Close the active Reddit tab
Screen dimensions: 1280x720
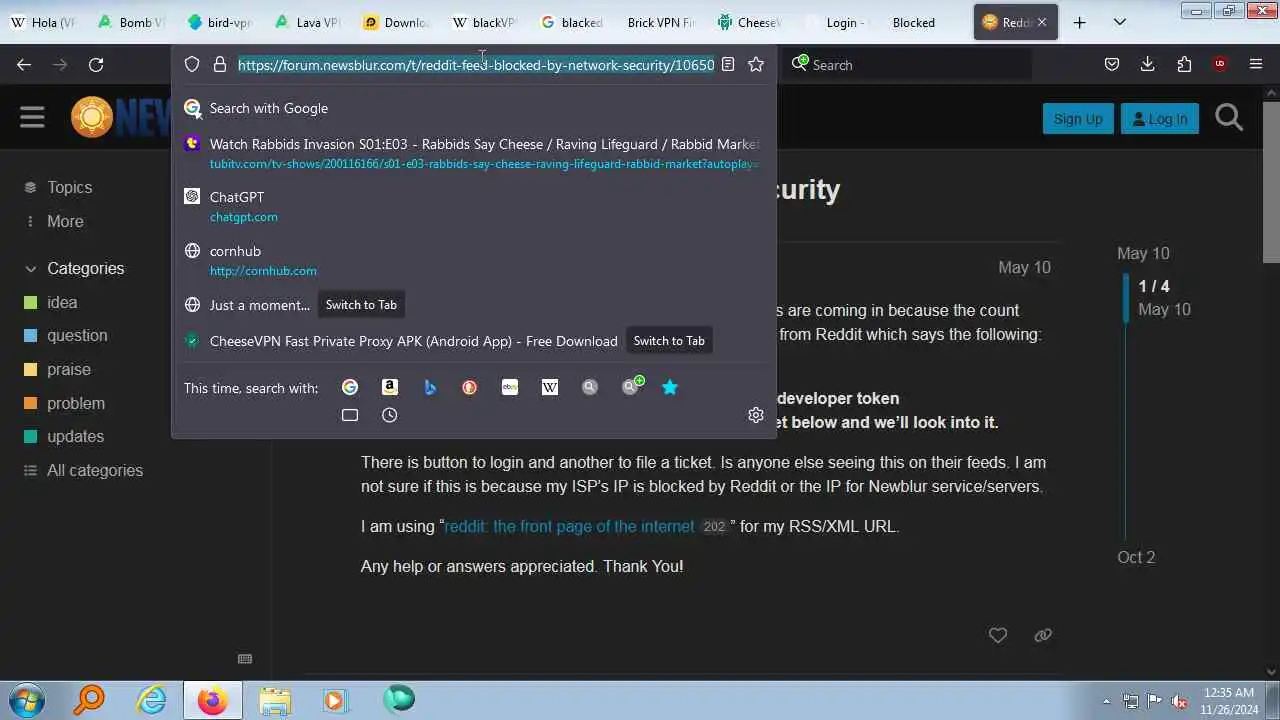coord(1042,22)
